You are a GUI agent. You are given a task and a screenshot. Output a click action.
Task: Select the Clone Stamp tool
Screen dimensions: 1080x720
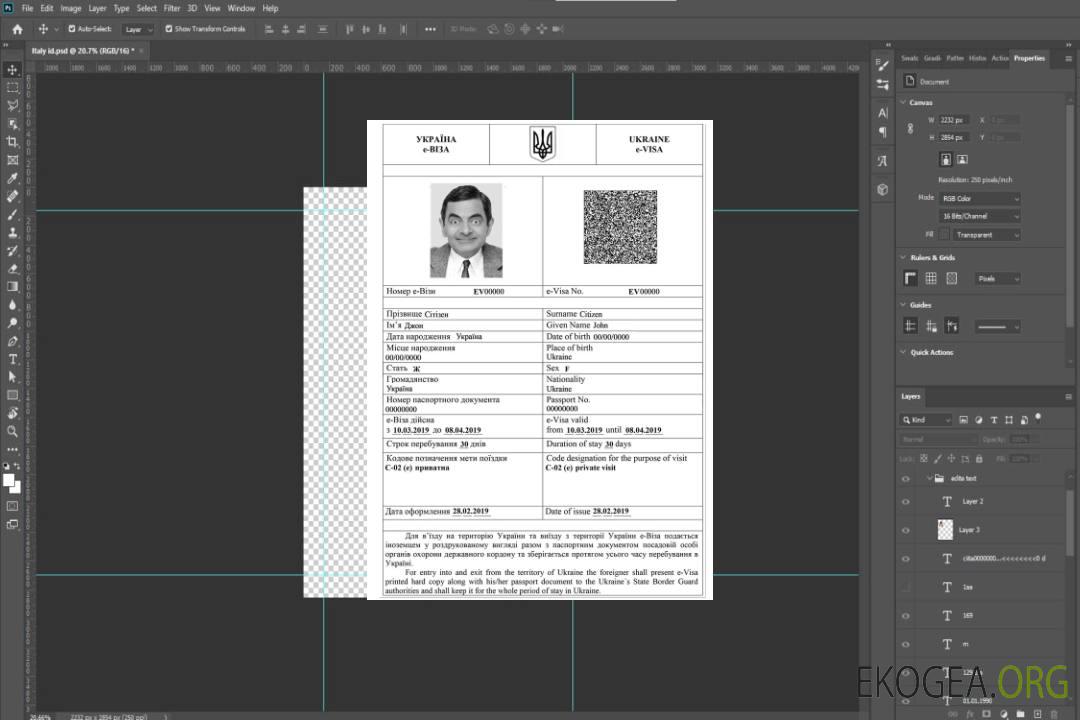(12, 233)
